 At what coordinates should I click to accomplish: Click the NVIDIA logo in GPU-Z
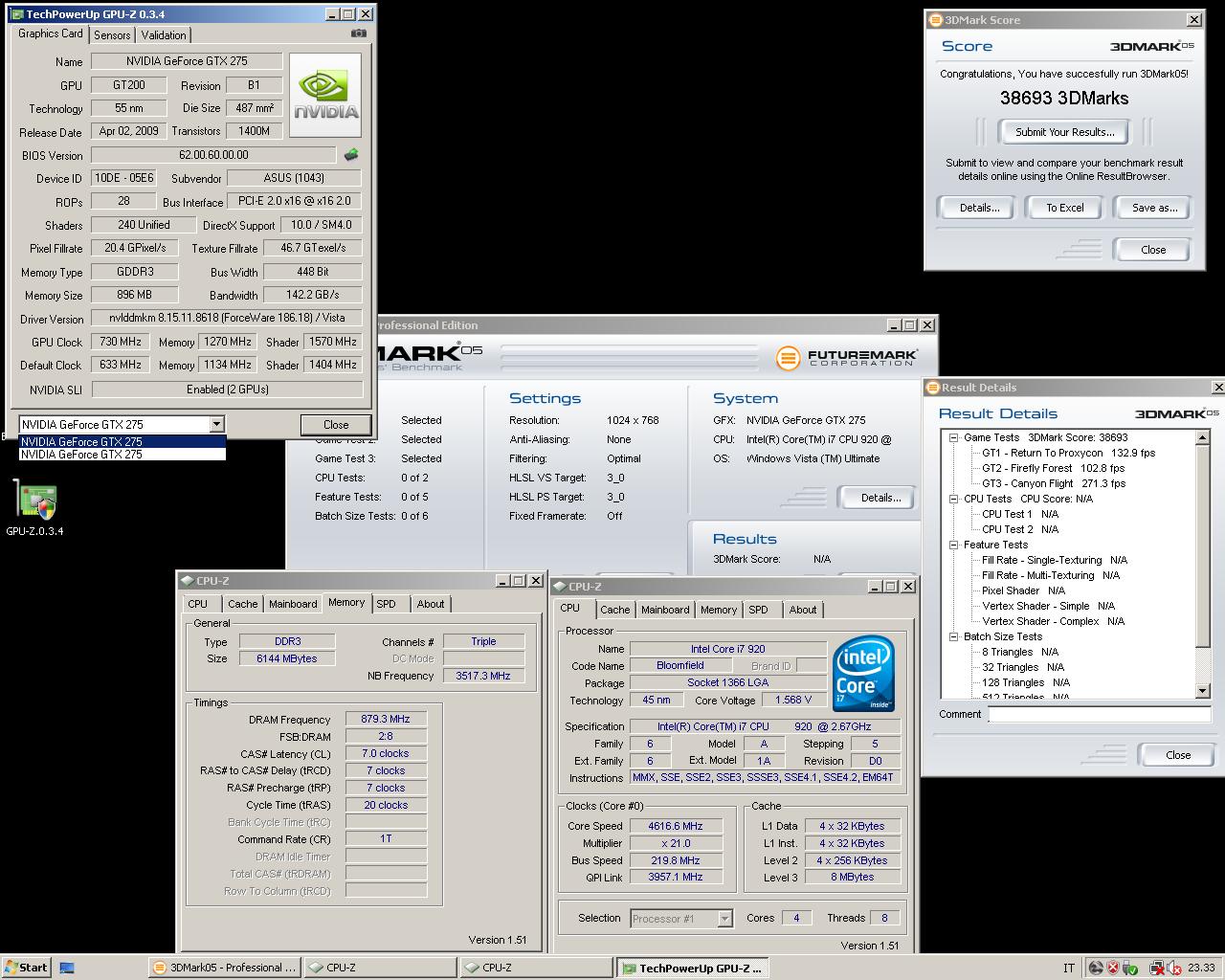325,95
